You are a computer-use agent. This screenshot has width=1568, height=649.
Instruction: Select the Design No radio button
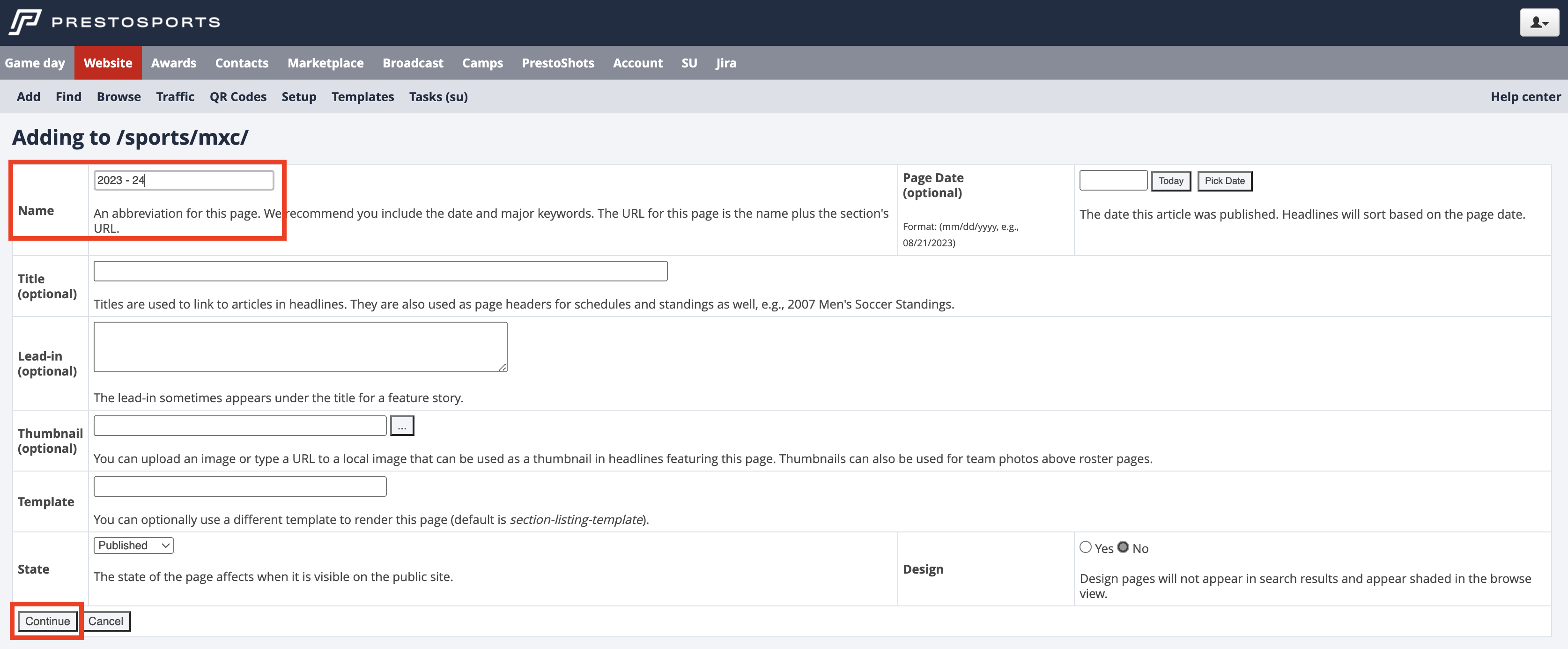coord(1123,547)
